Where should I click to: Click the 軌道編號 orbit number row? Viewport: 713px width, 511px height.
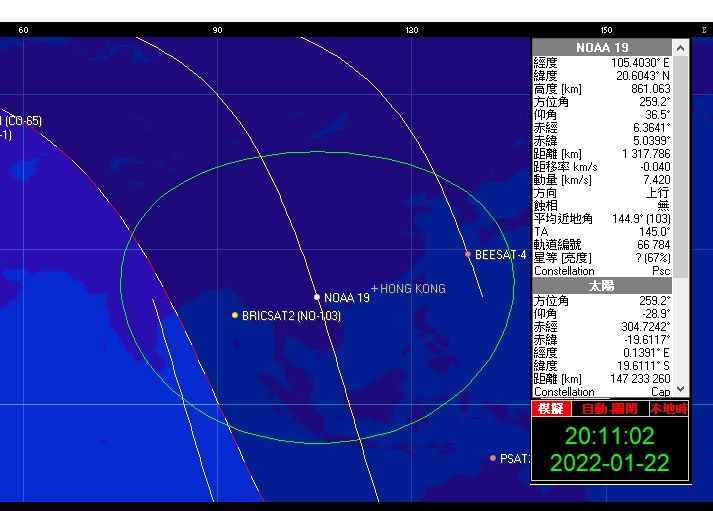pos(601,244)
